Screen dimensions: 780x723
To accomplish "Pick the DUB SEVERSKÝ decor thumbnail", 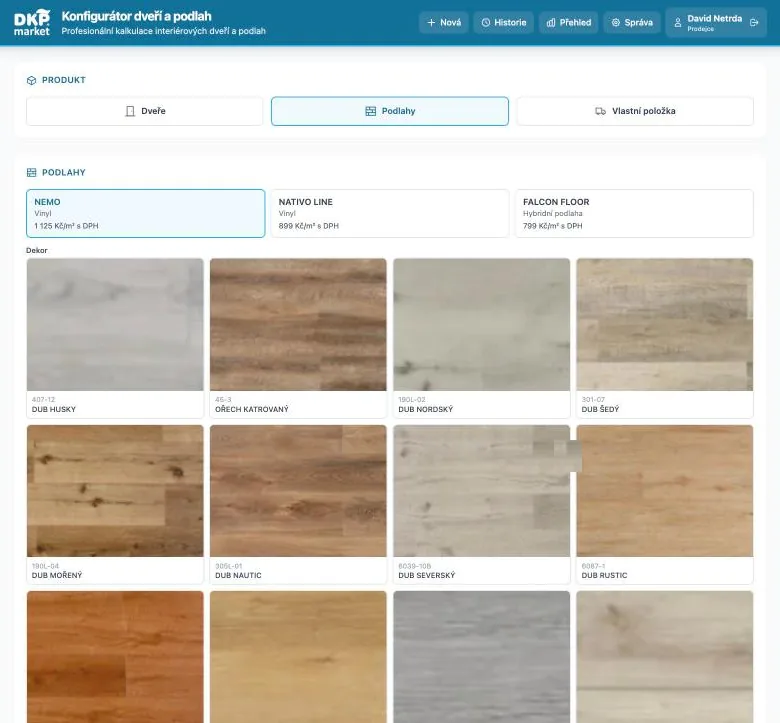I will 482,504.
